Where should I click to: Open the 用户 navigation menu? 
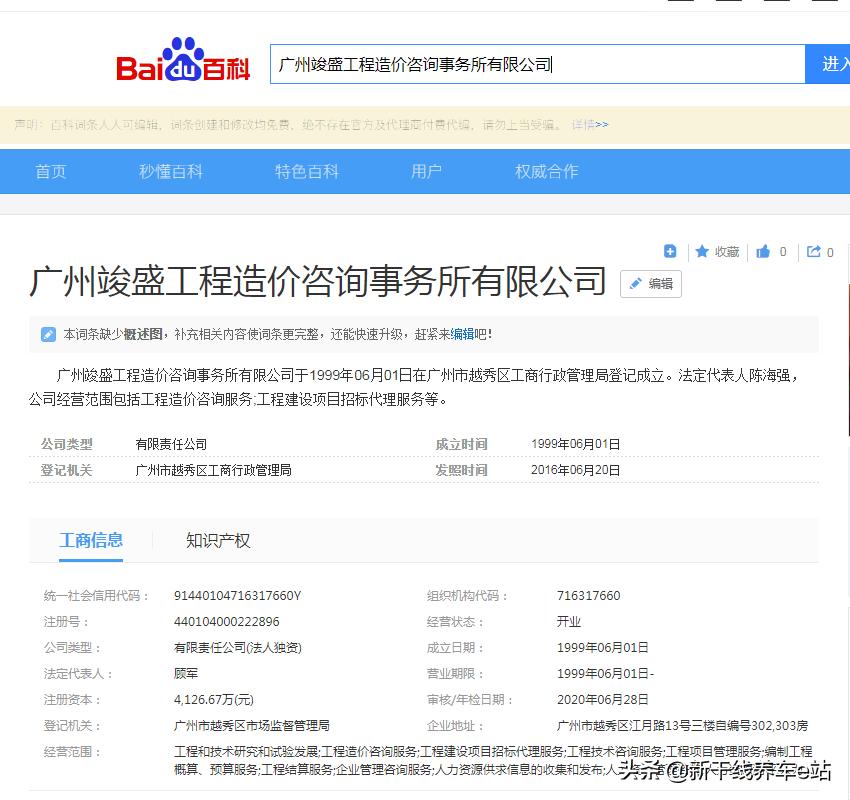427,171
